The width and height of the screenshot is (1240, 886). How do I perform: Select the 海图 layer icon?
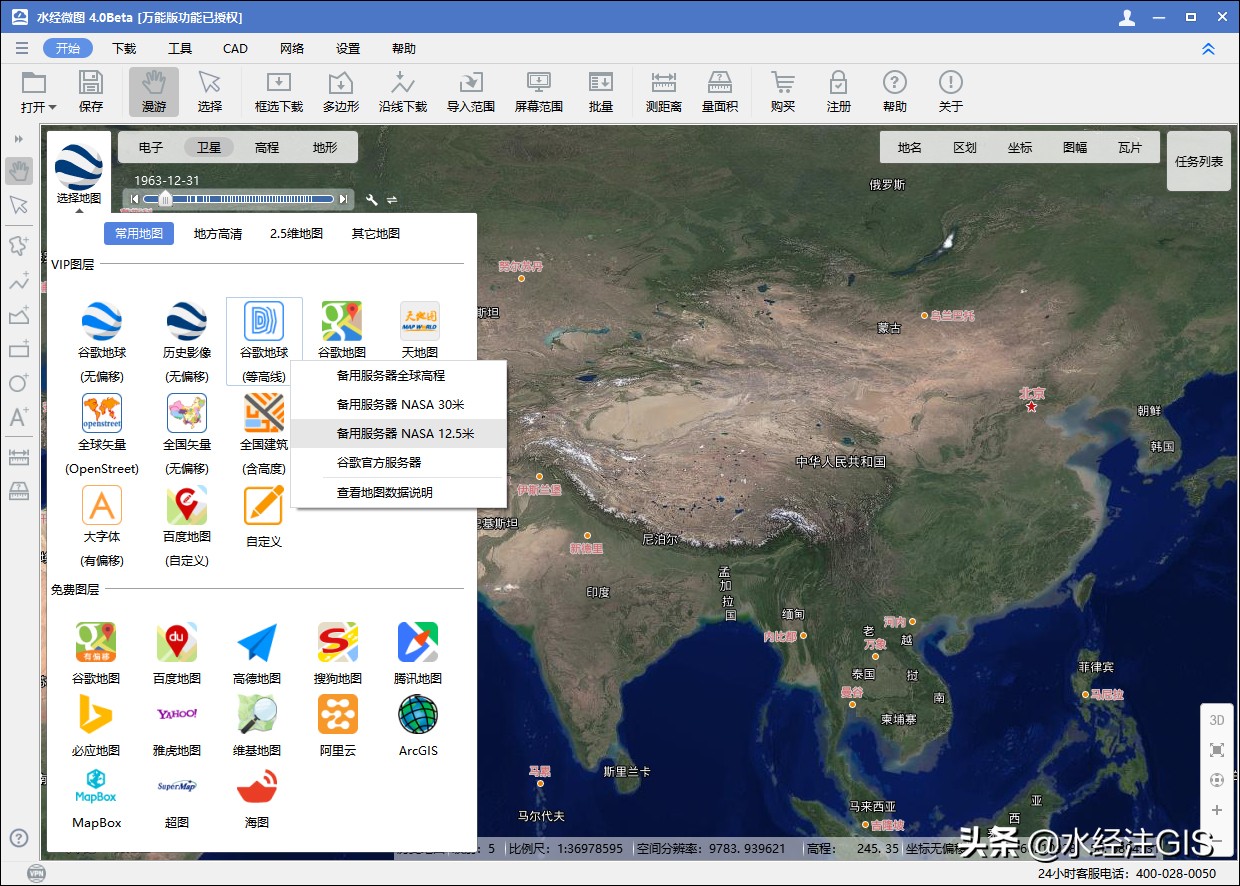pyautogui.click(x=257, y=786)
